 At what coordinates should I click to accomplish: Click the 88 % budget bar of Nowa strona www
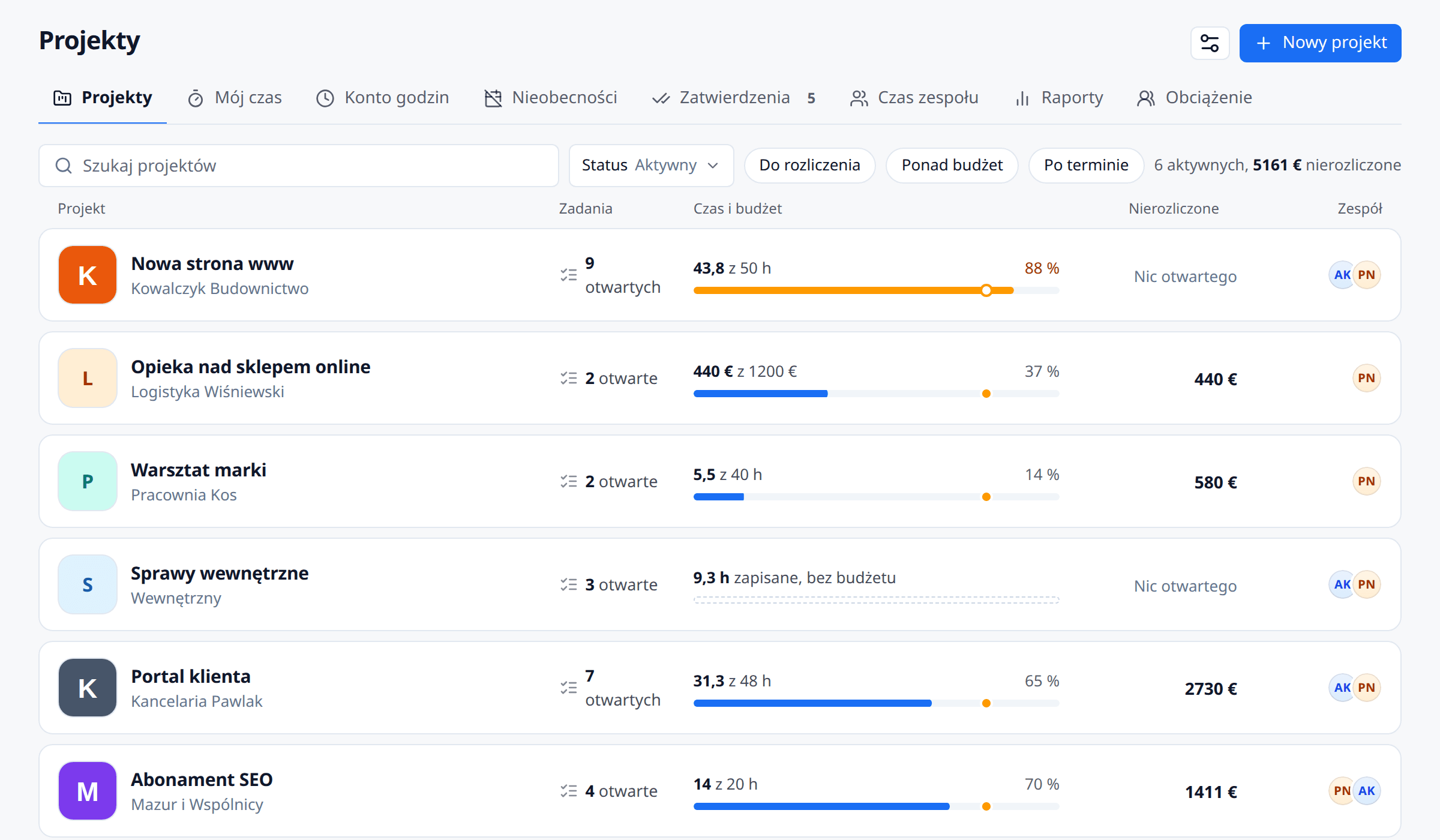click(876, 290)
